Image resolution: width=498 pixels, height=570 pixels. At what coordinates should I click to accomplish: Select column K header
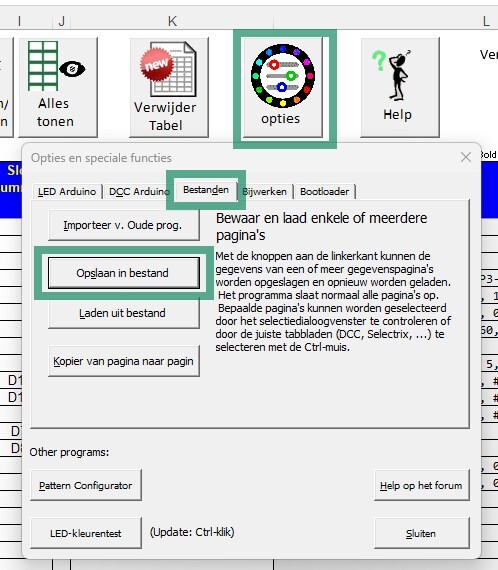(x=172, y=21)
